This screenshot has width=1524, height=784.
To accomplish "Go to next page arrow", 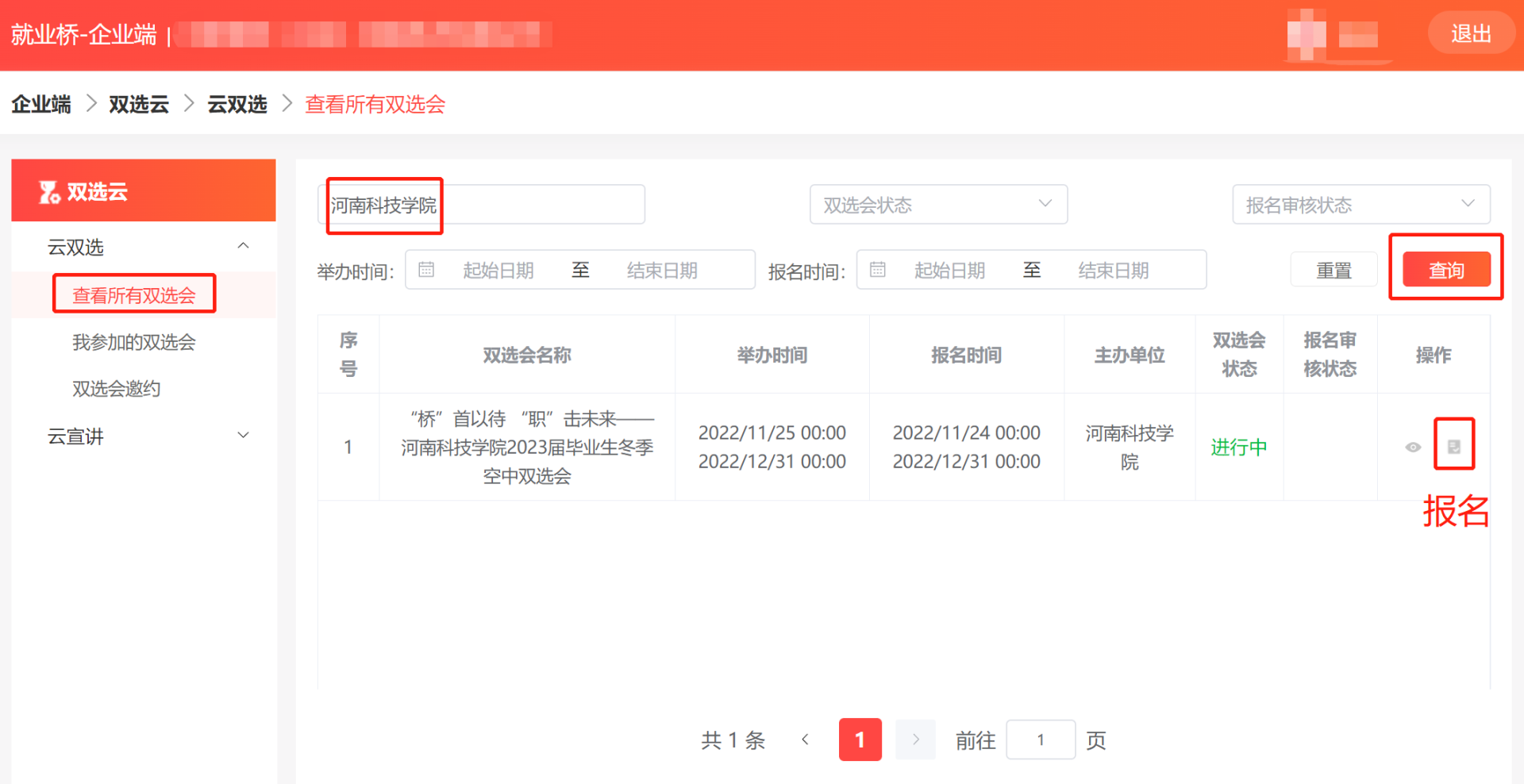I will point(915,740).
